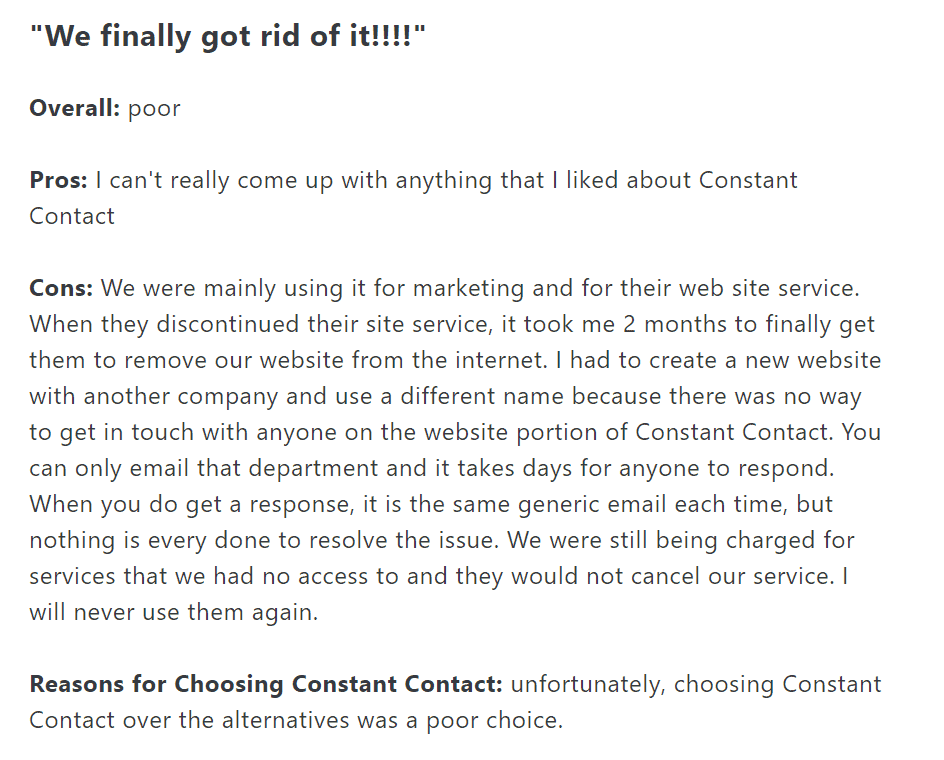
Task: Click the bold "Pros:" label
Action: point(58,180)
